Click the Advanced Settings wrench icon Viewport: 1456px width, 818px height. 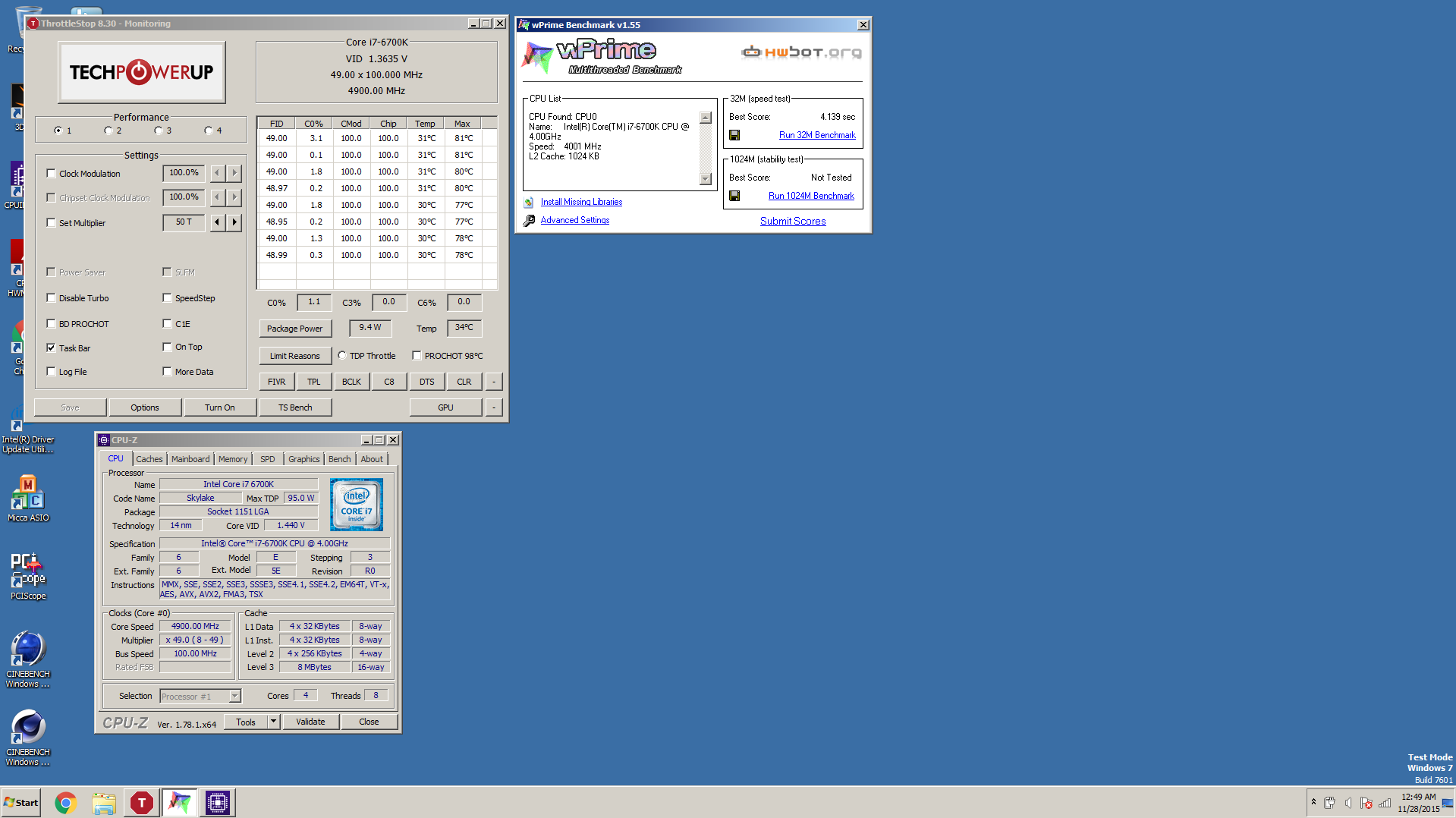(x=529, y=221)
